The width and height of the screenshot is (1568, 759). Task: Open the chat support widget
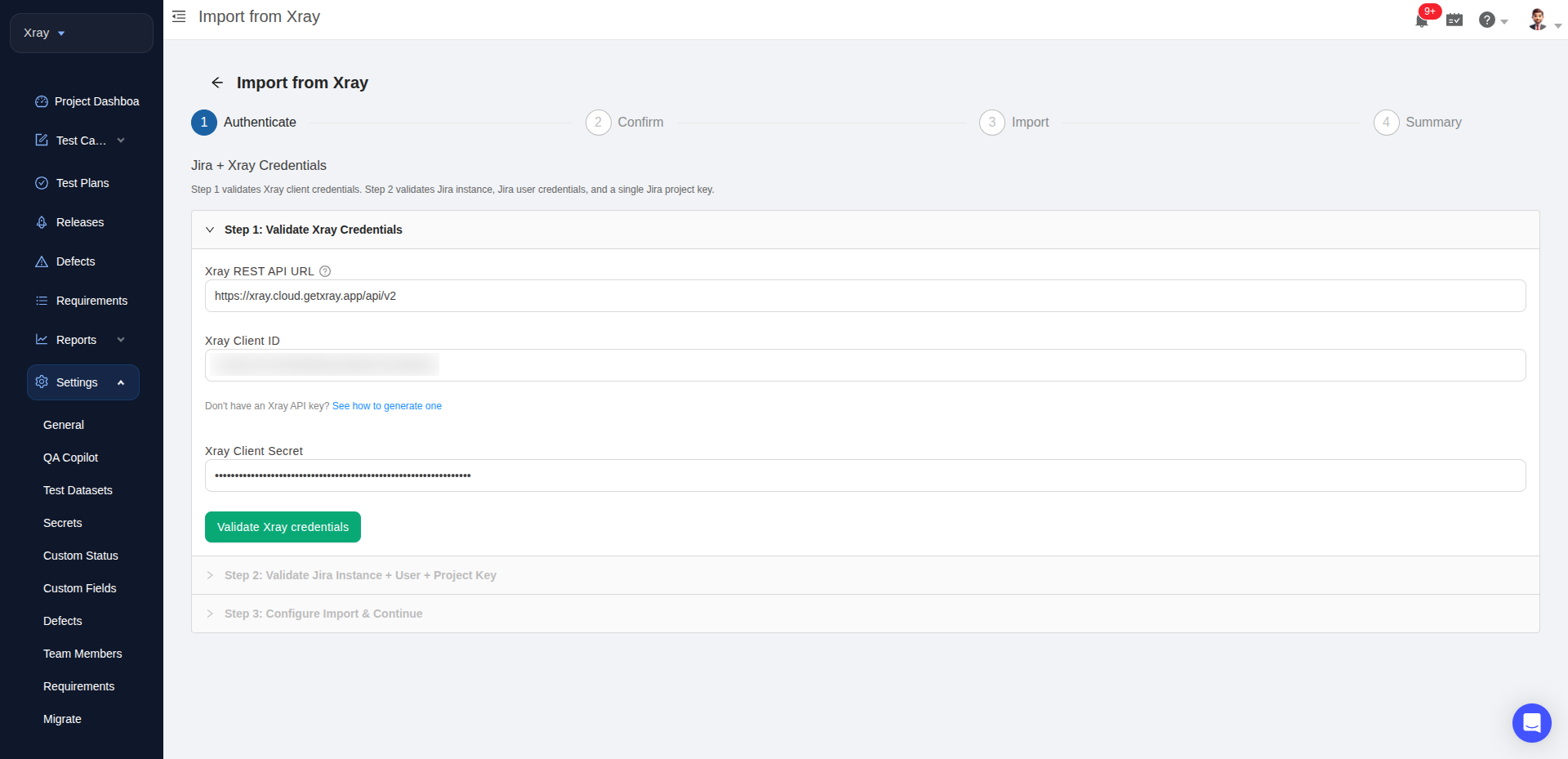(x=1531, y=723)
